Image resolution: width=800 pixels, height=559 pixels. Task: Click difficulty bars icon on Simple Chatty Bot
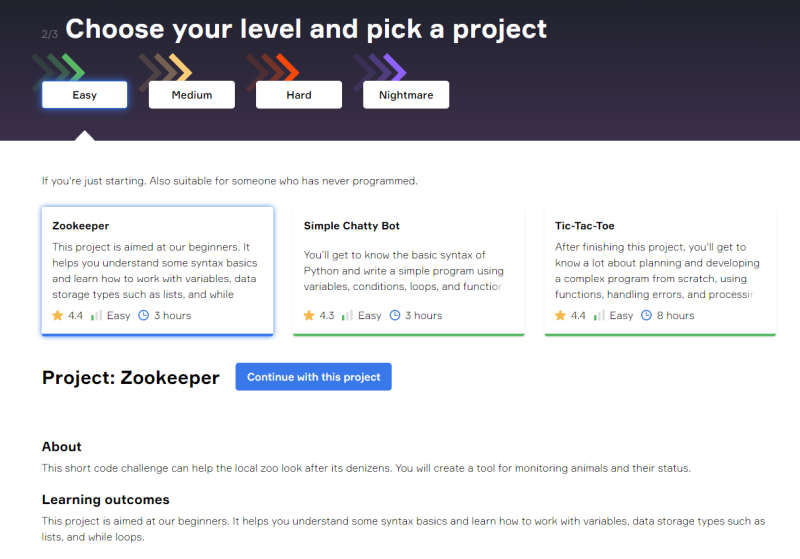coord(347,315)
